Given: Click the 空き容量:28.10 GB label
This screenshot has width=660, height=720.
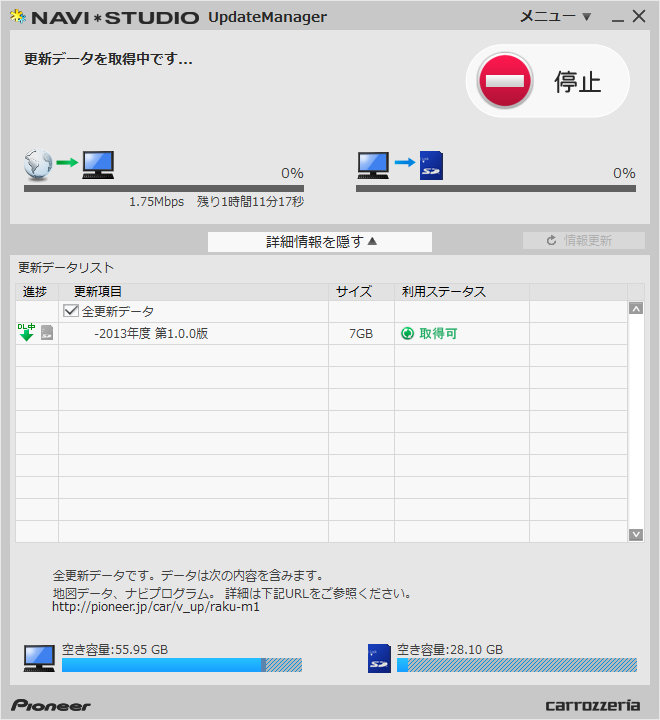Looking at the screenshot, I should click(450, 650).
